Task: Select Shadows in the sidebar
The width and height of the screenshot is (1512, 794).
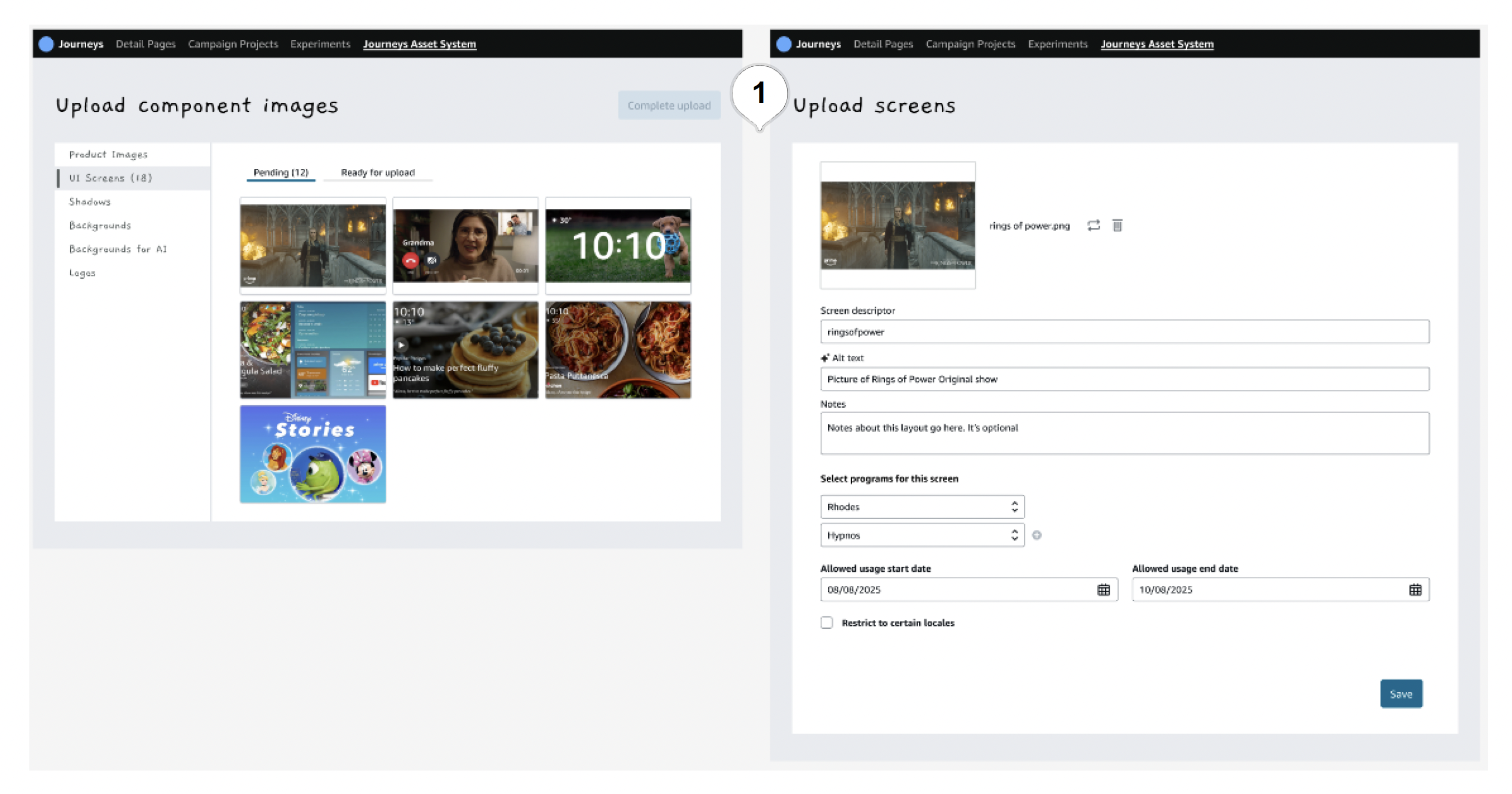Action: point(132,202)
